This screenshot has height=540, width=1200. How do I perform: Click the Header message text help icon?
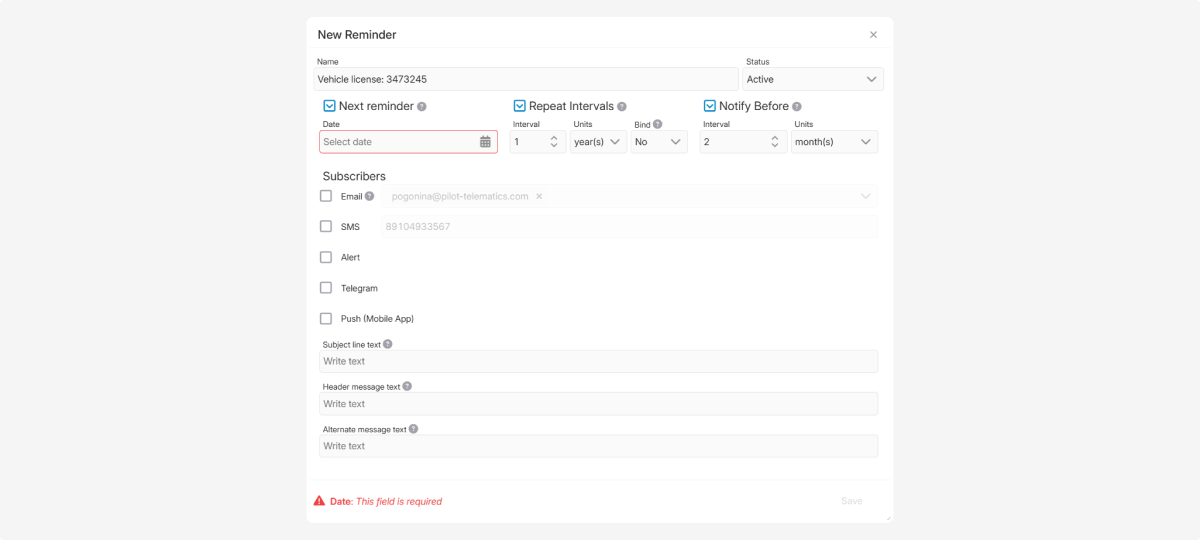(407, 387)
